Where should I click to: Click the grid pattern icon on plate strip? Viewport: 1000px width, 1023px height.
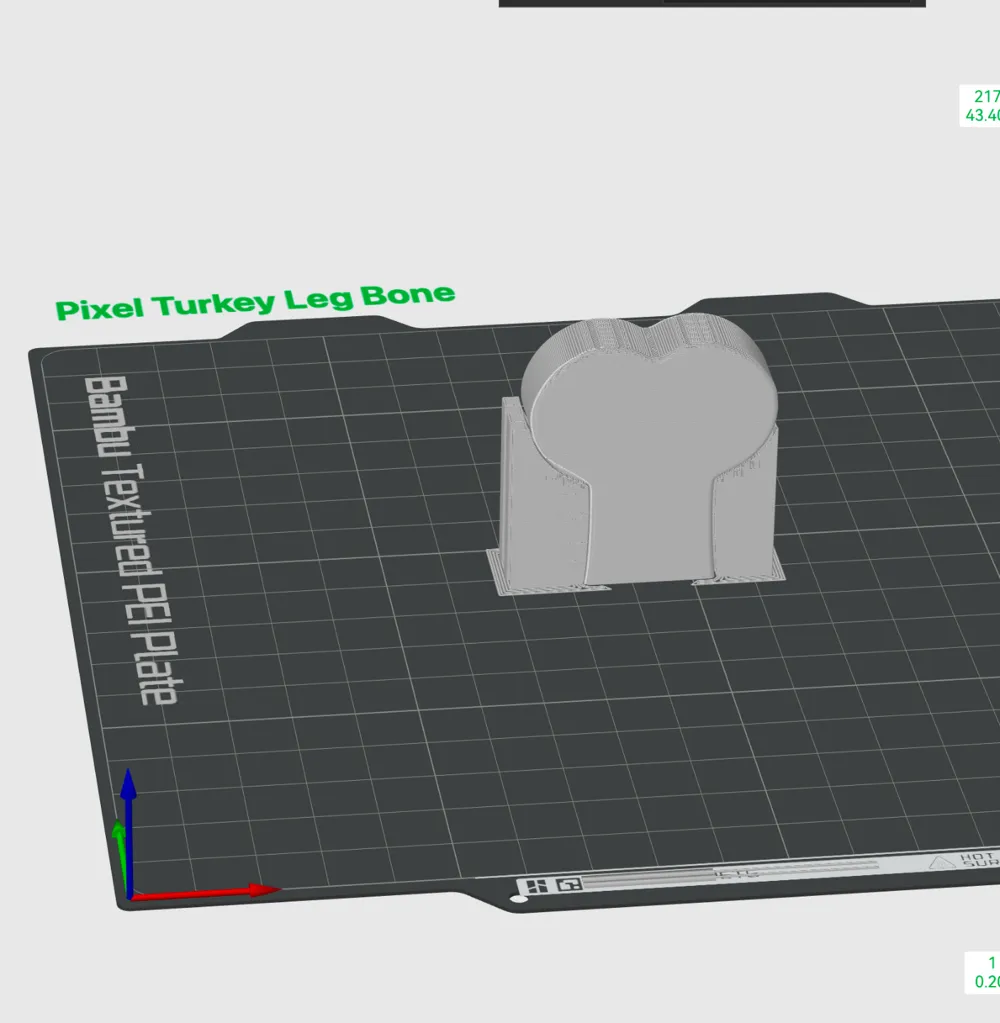click(535, 885)
